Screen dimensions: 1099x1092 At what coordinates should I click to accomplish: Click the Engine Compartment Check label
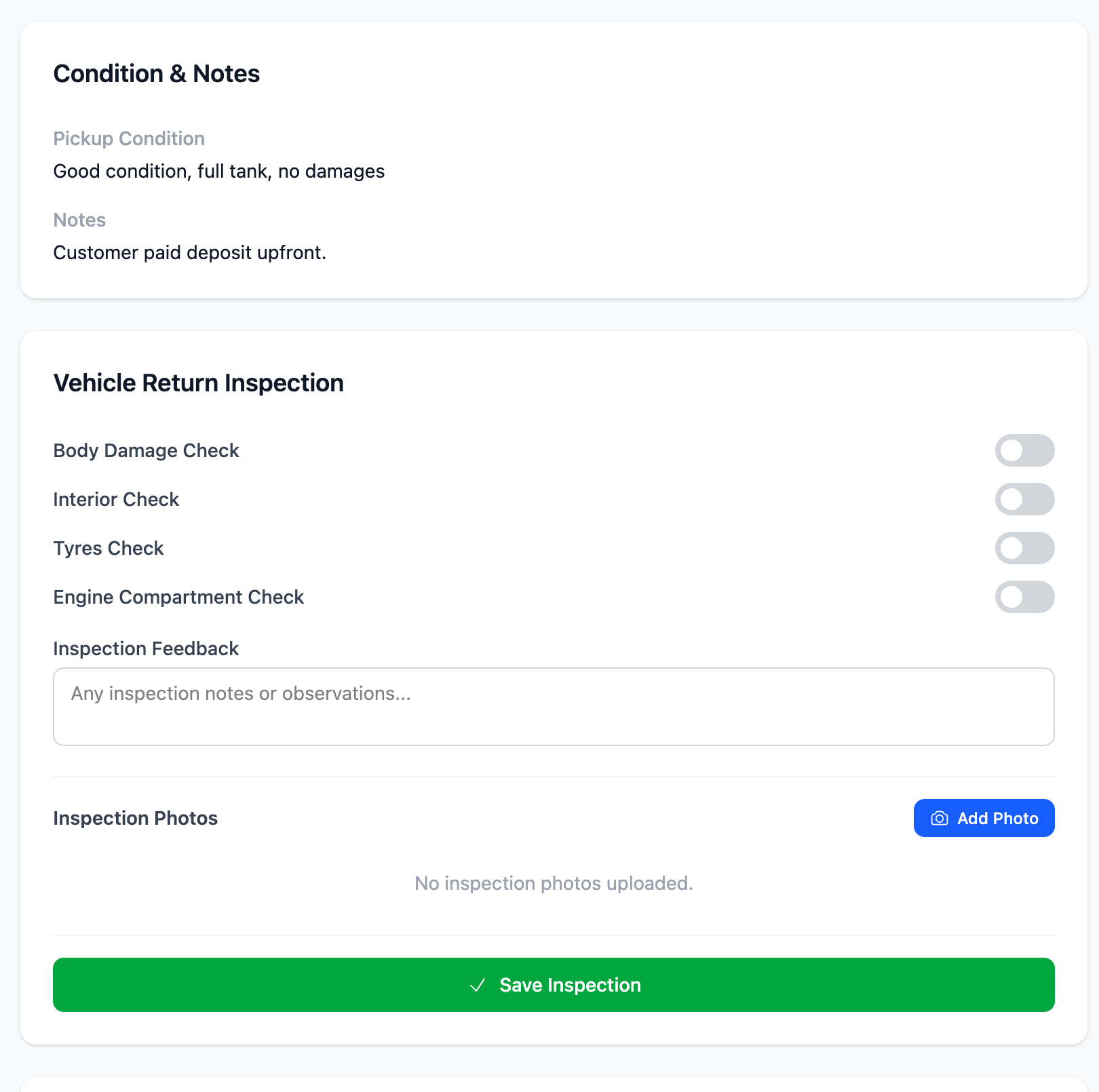(178, 597)
